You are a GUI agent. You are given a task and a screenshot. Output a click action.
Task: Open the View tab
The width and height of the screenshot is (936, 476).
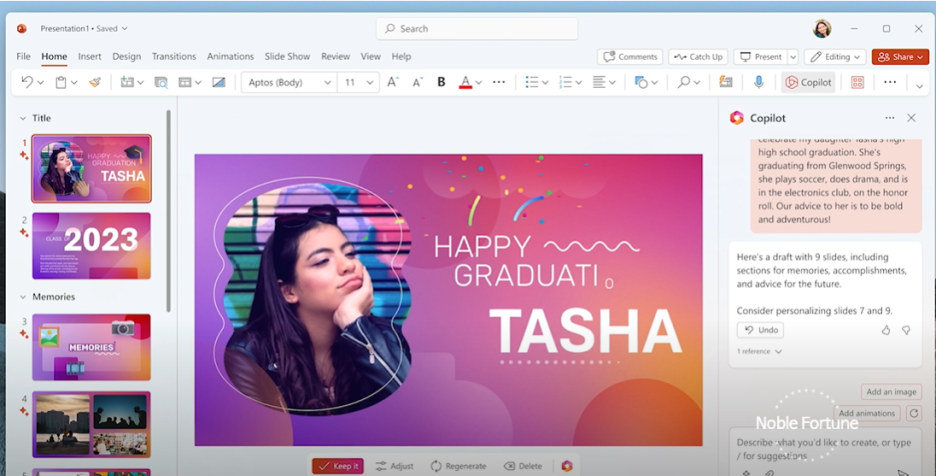point(370,56)
